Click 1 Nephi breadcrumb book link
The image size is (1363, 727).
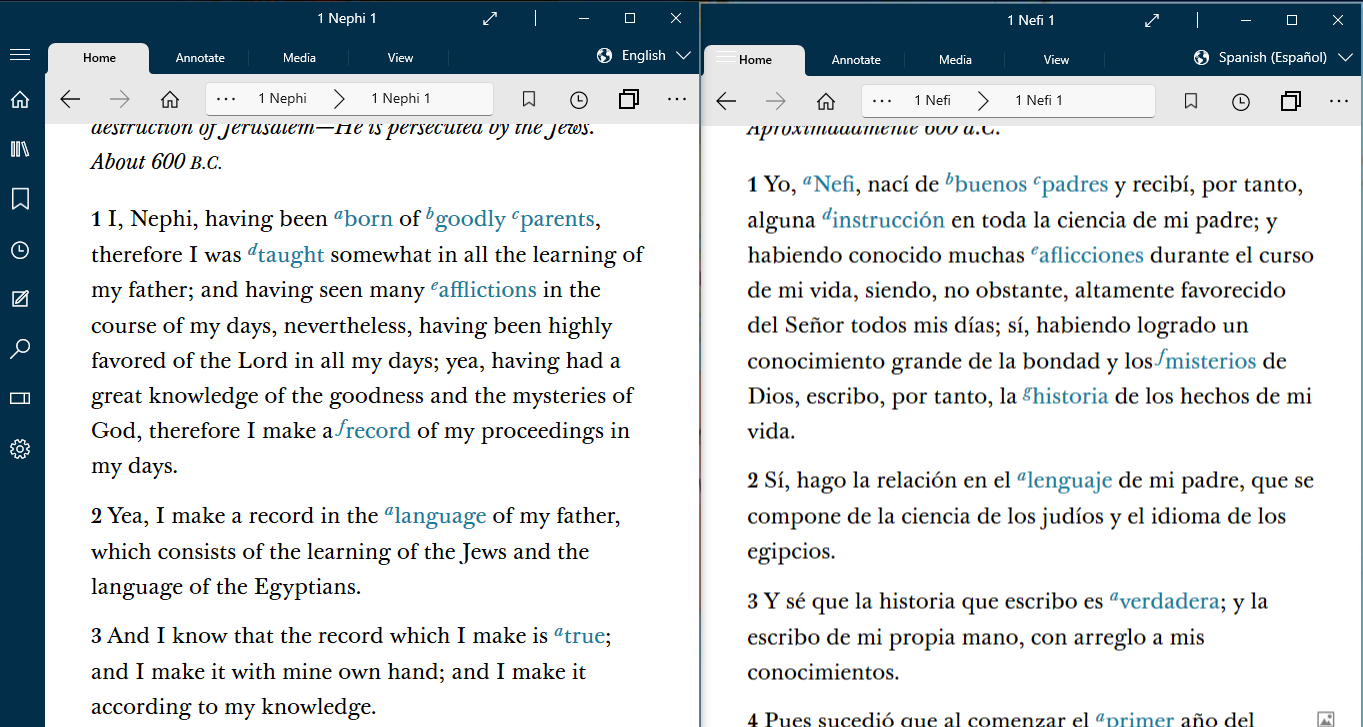pyautogui.click(x=282, y=98)
